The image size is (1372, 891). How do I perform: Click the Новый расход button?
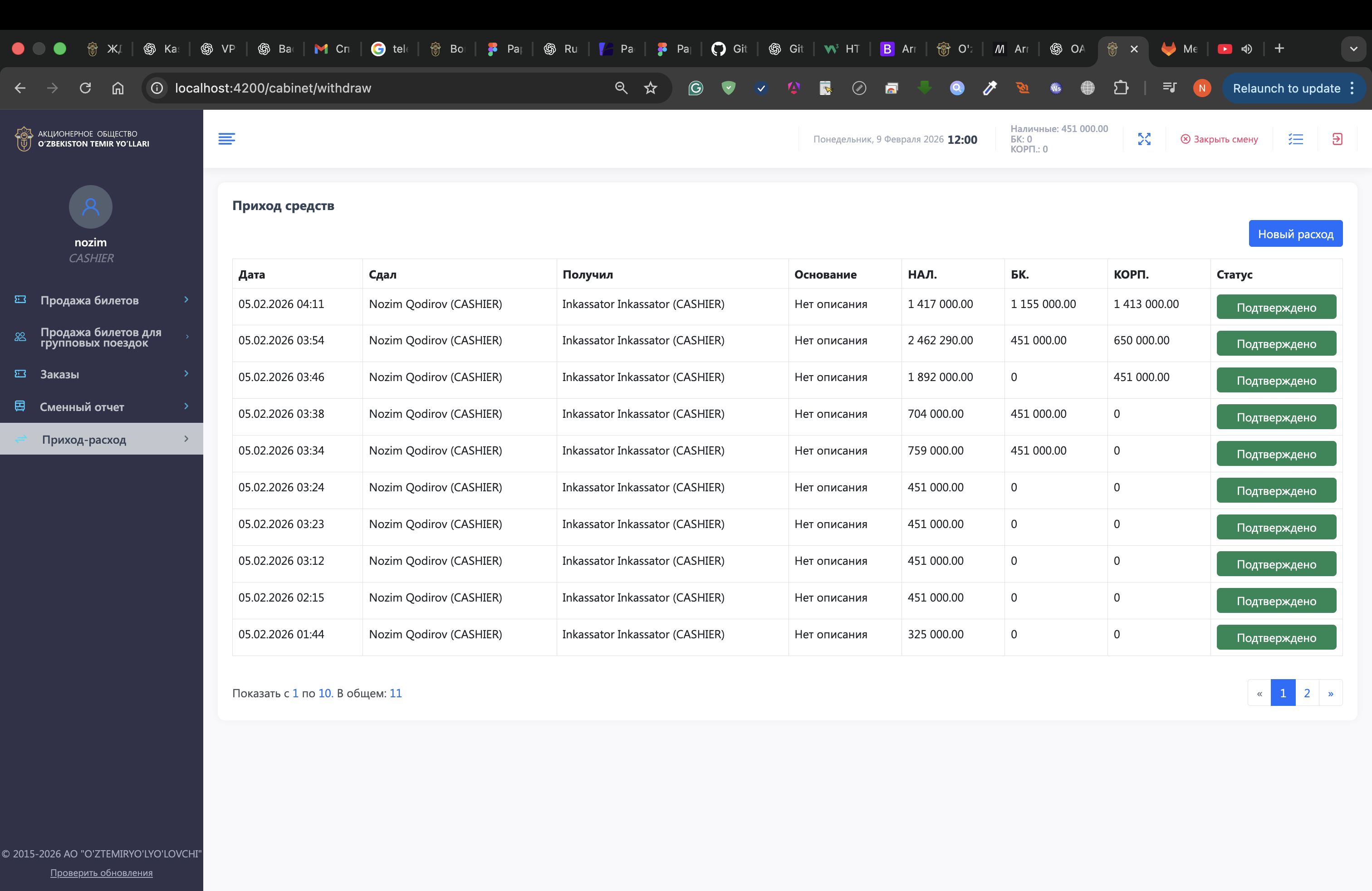1295,234
